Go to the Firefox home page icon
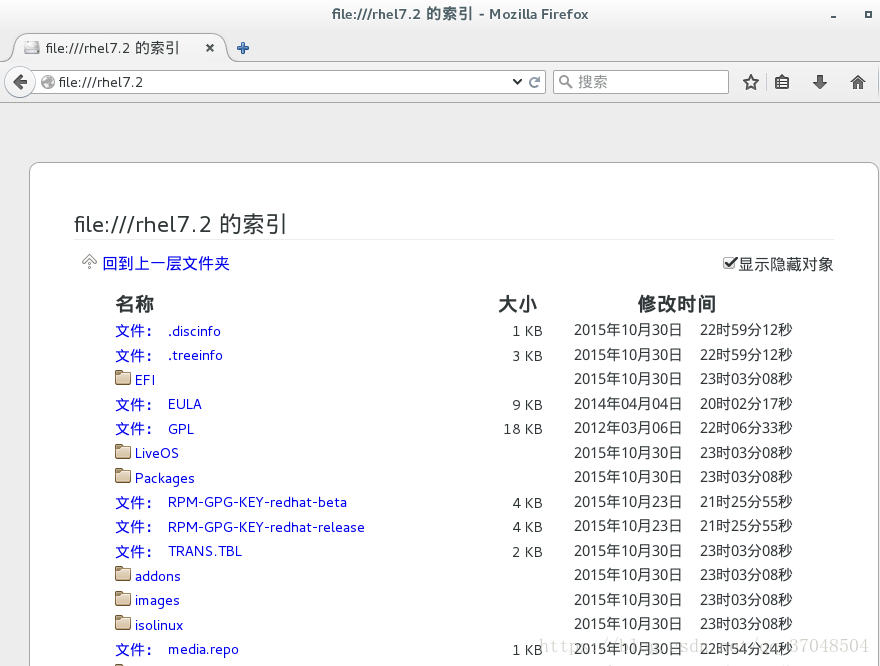This screenshot has height=666, width=880. (x=858, y=82)
